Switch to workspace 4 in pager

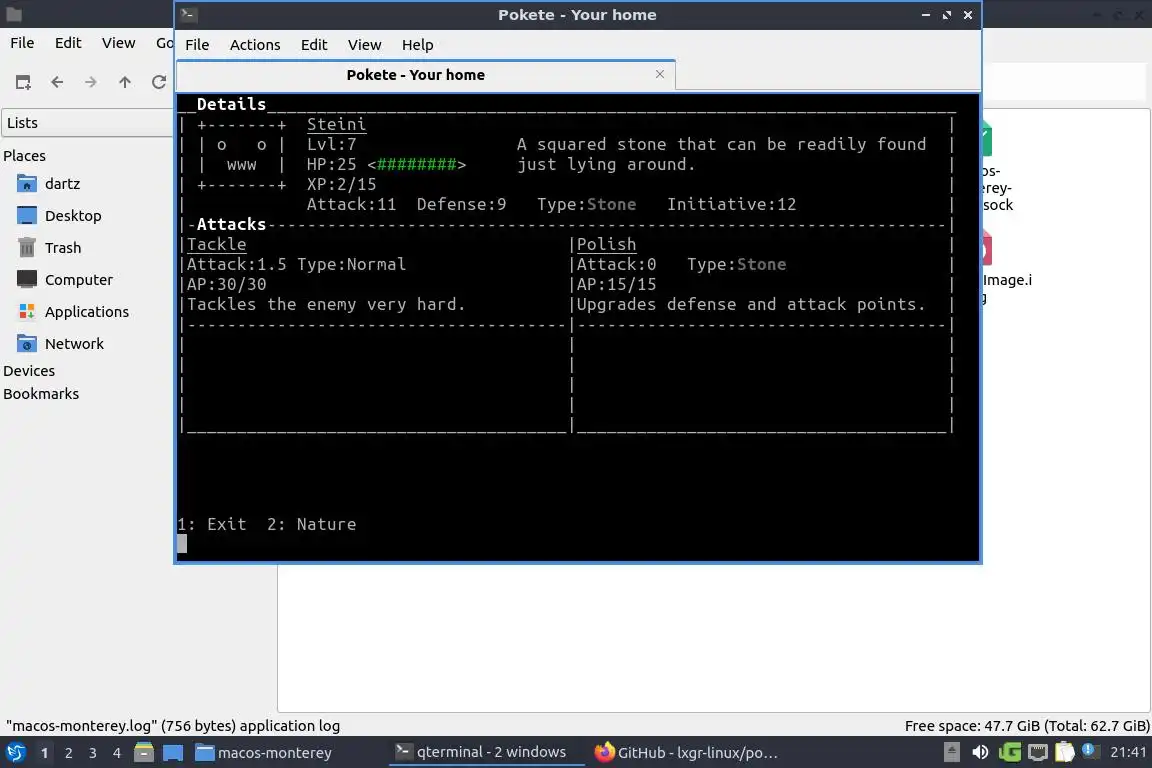point(117,753)
